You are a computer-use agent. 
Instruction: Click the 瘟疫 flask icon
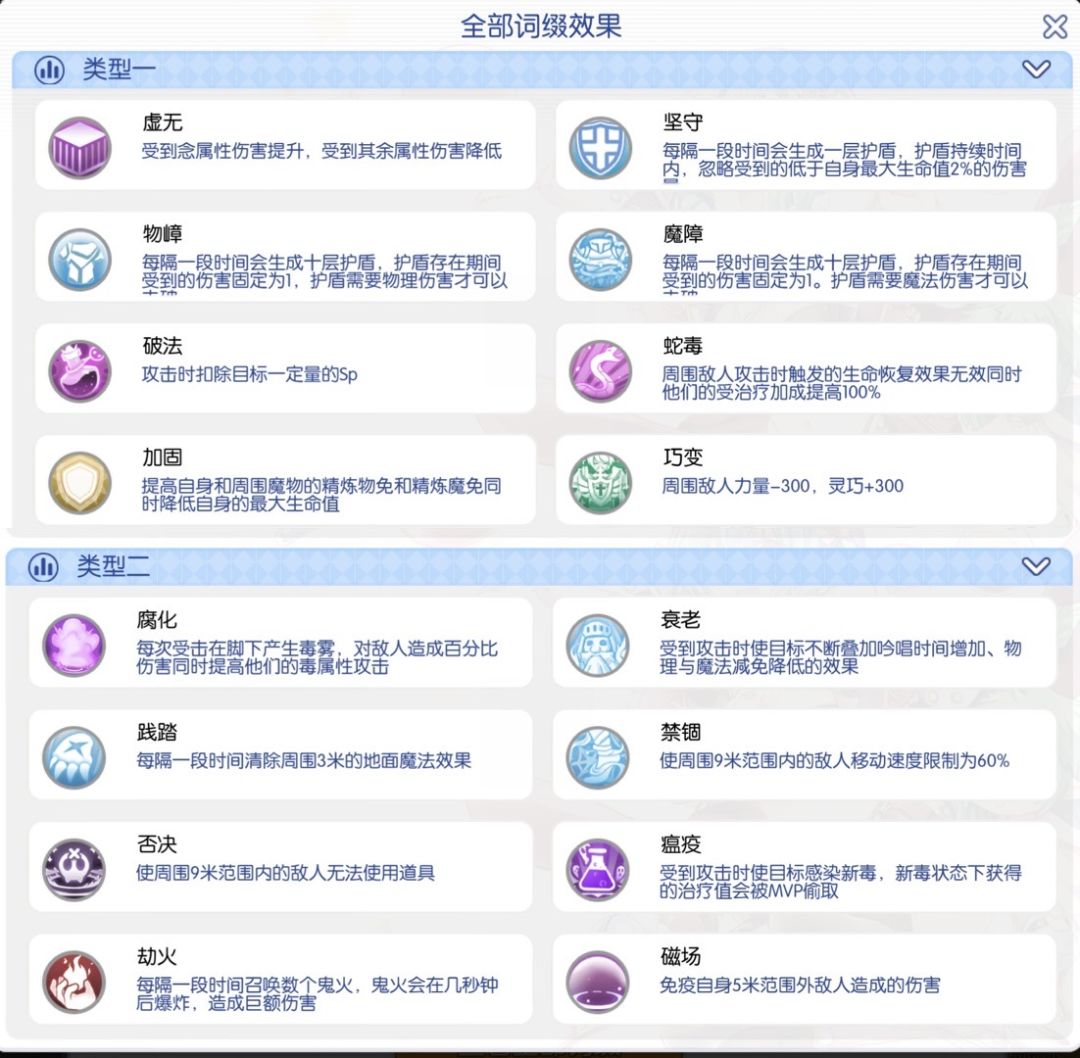pos(597,869)
